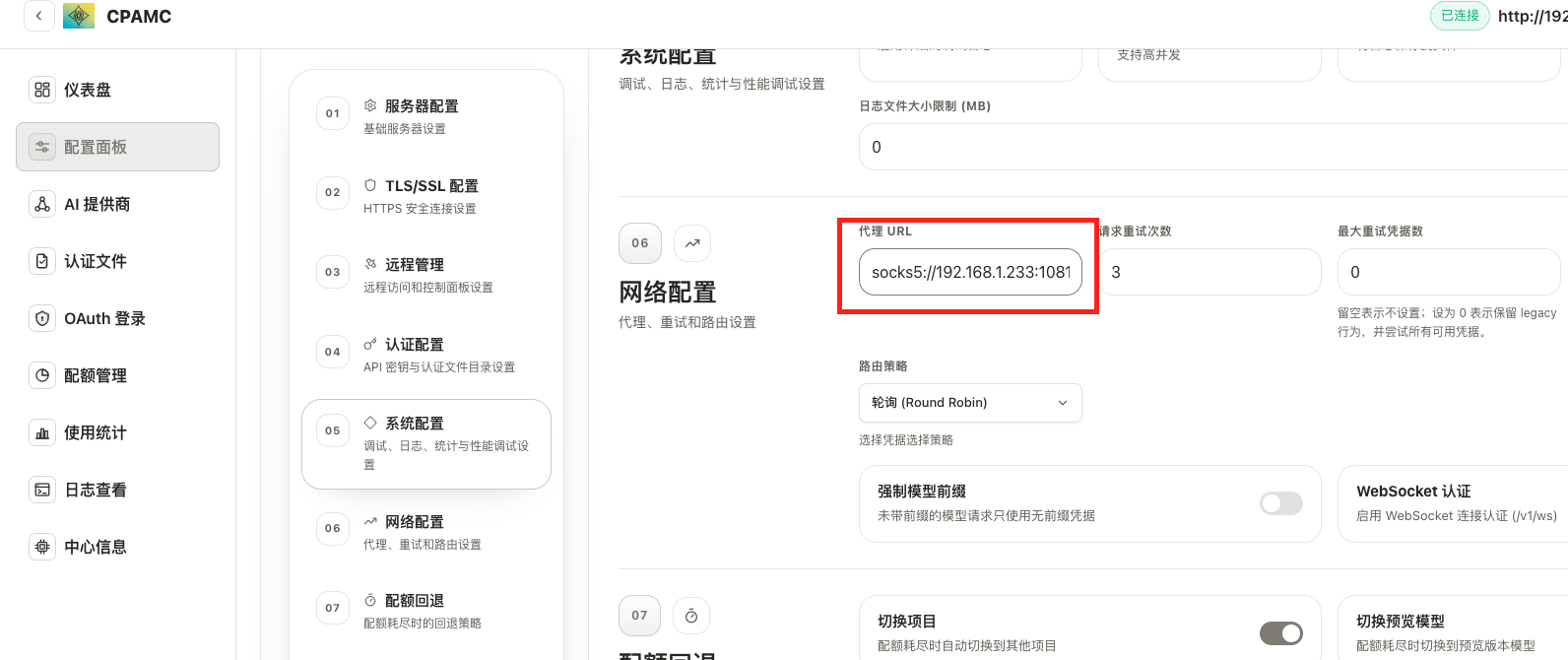
Task: Click the 07 number badge in main panel
Action: click(640, 616)
